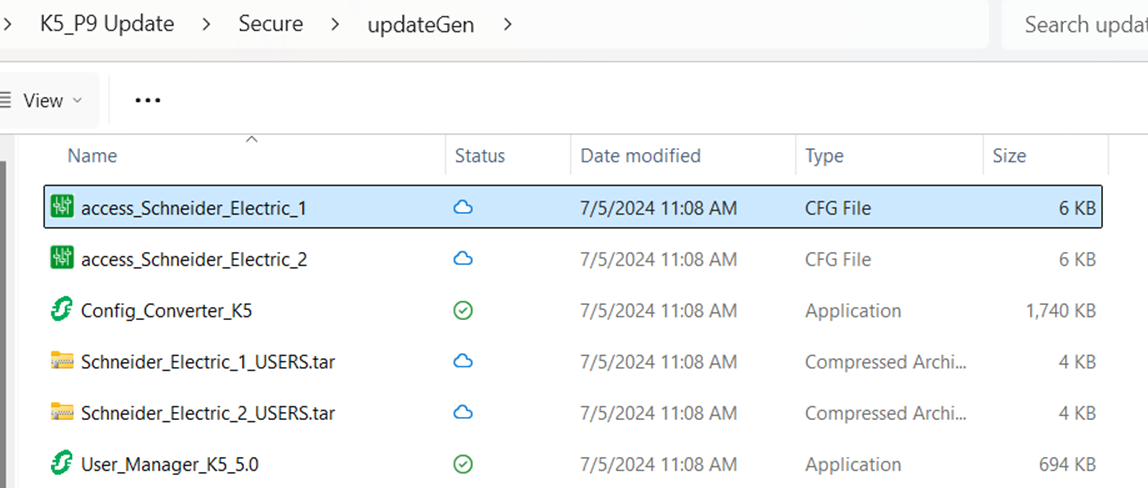Viewport: 1148px width, 488px height.
Task: Sort by Date modified column header
Action: pos(641,156)
